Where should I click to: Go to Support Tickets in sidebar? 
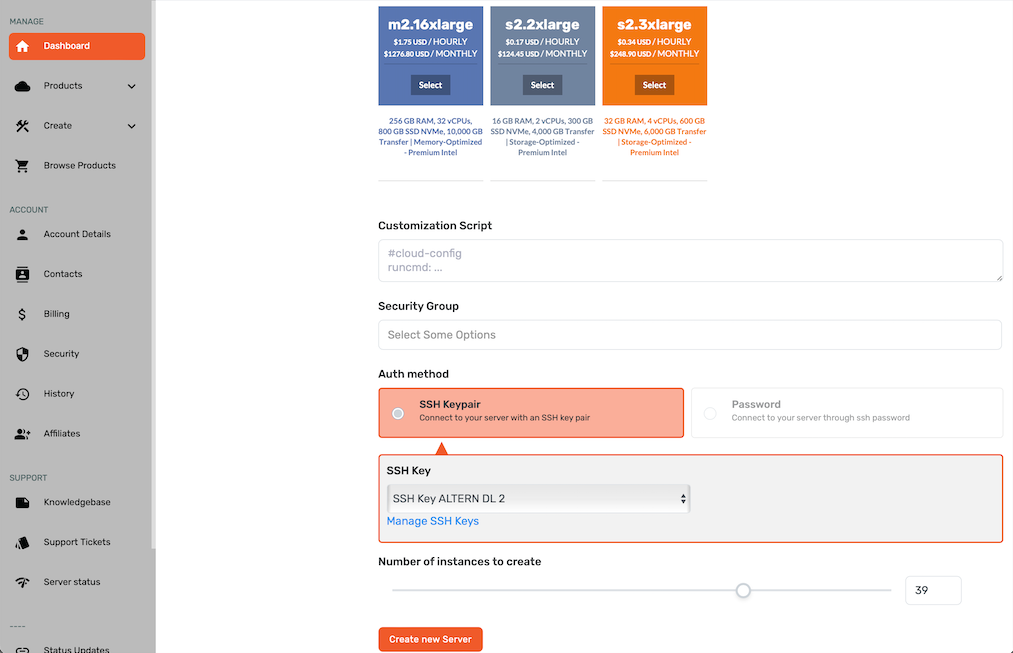pos(77,542)
